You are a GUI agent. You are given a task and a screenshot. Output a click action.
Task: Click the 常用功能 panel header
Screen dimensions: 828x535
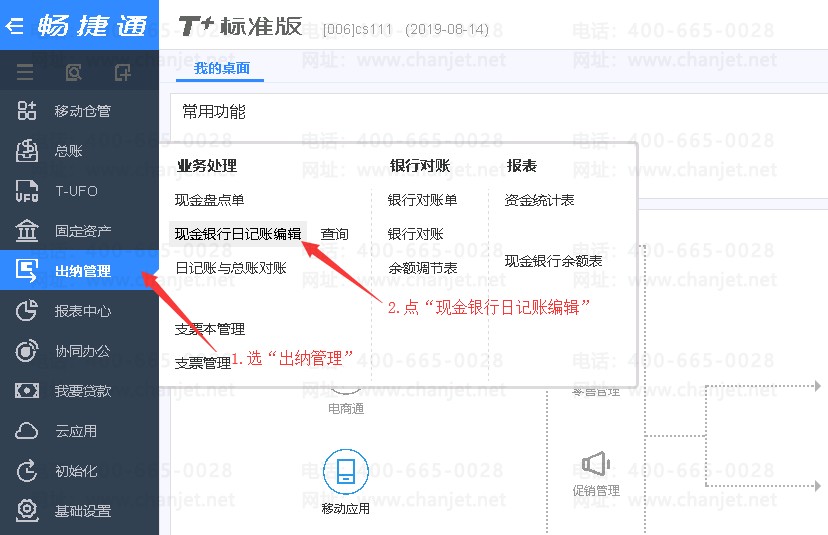point(214,112)
